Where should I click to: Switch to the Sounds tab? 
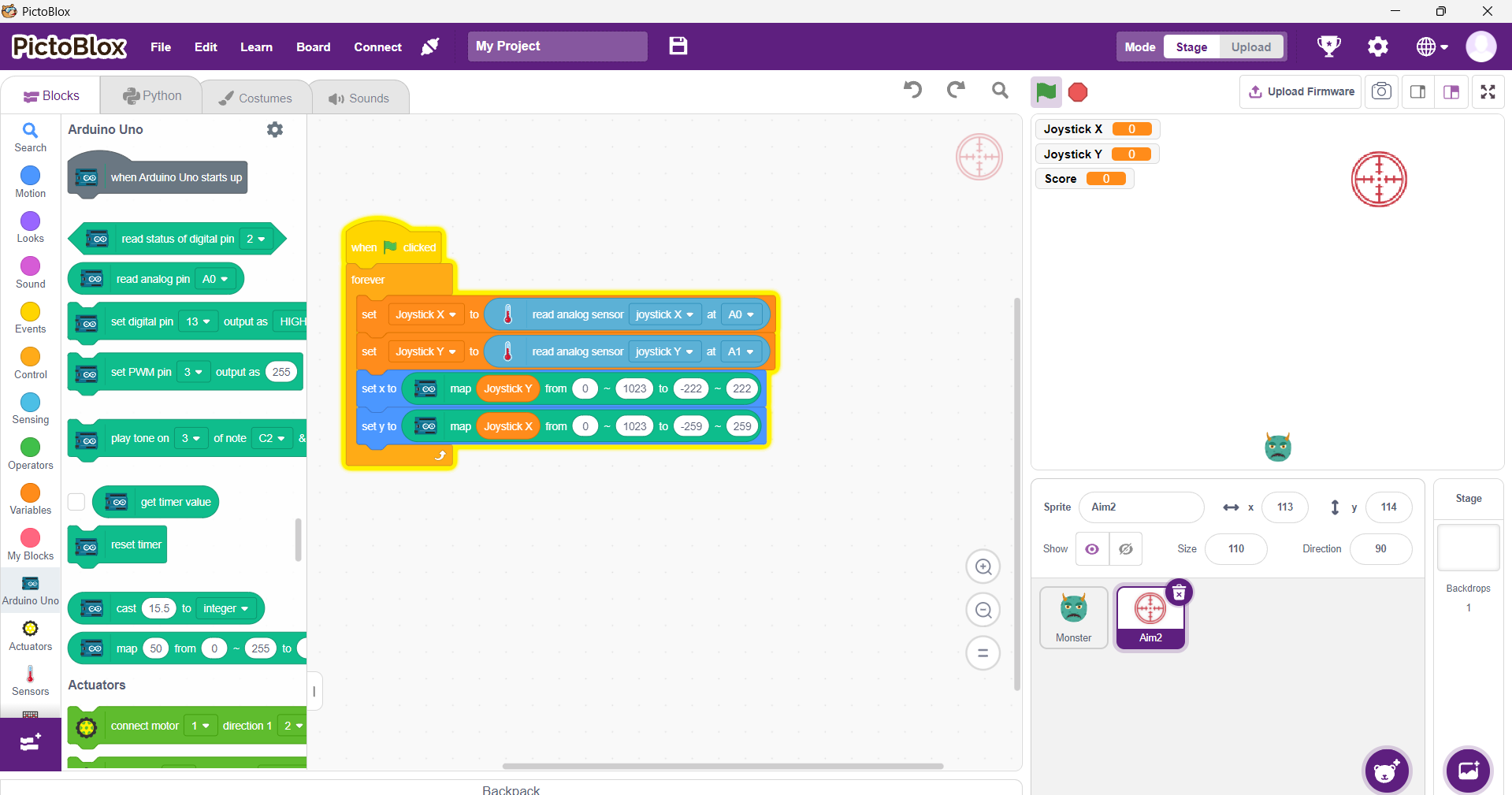point(358,98)
